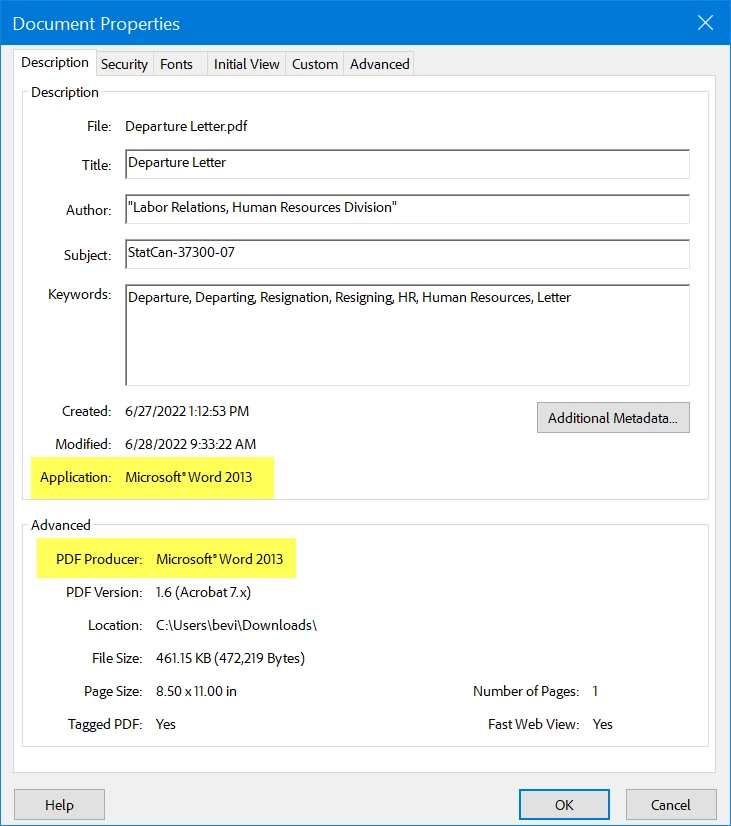The image size is (731, 826).
Task: Click the Help button
Action: click(x=59, y=804)
